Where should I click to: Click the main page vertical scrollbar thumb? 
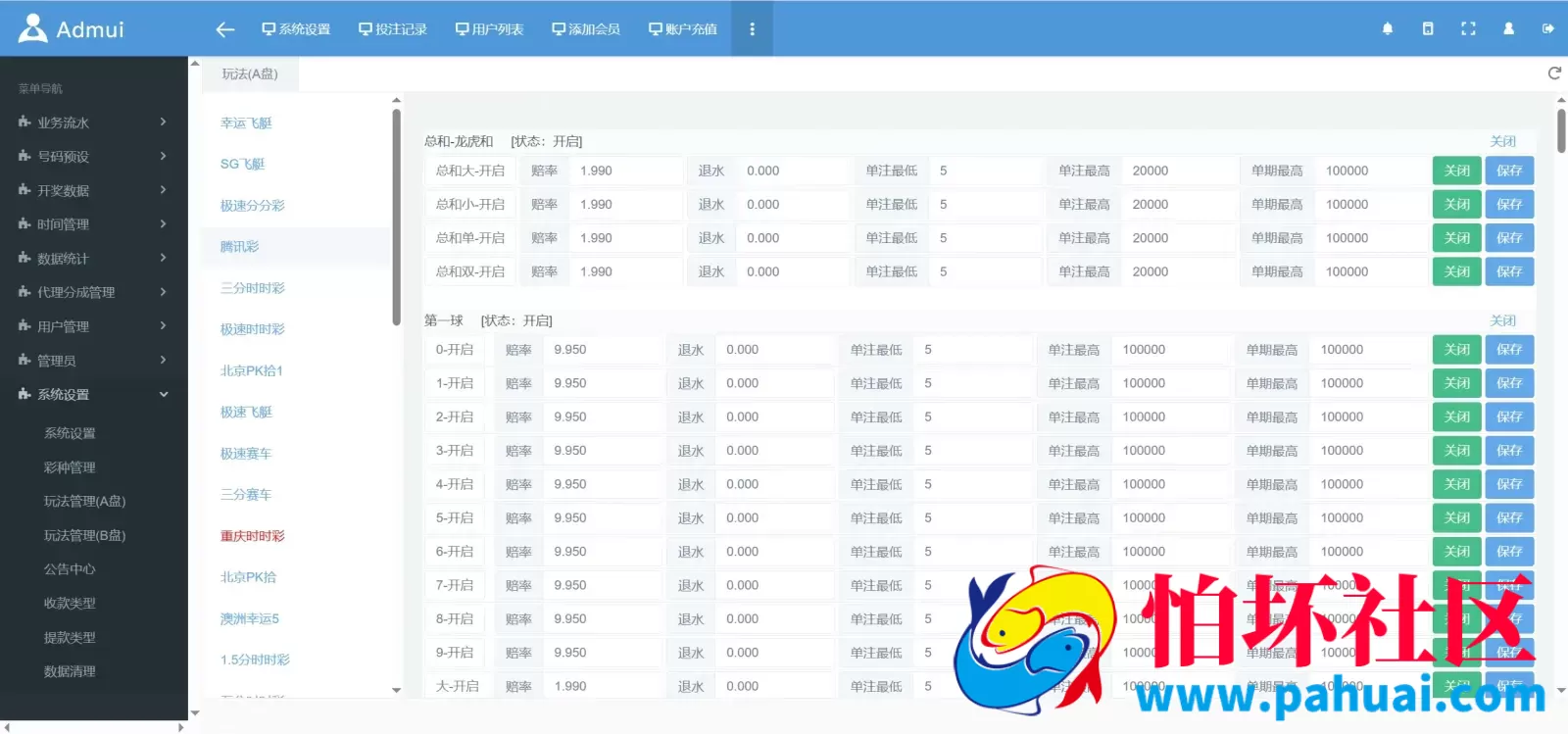coord(1561,130)
